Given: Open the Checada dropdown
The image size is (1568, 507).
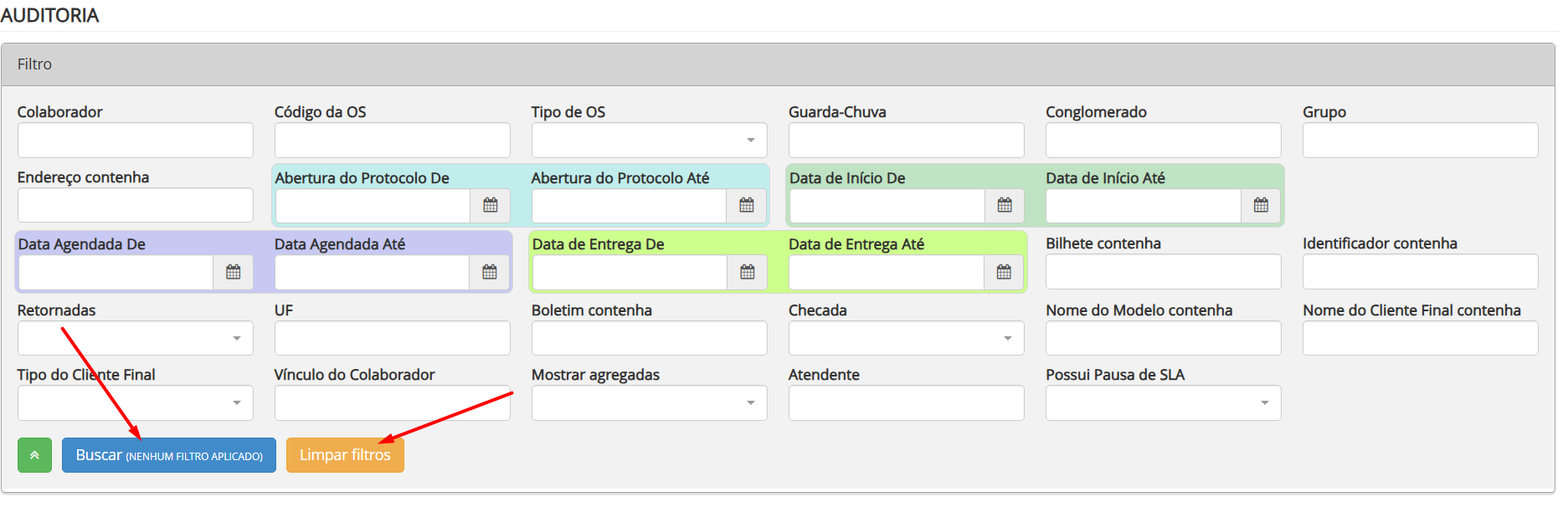Looking at the screenshot, I should 906,339.
